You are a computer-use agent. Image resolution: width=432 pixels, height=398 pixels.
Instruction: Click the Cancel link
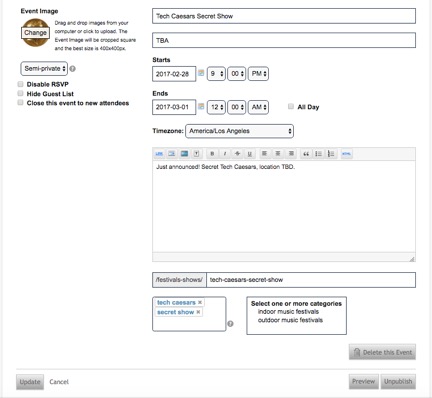(x=59, y=382)
